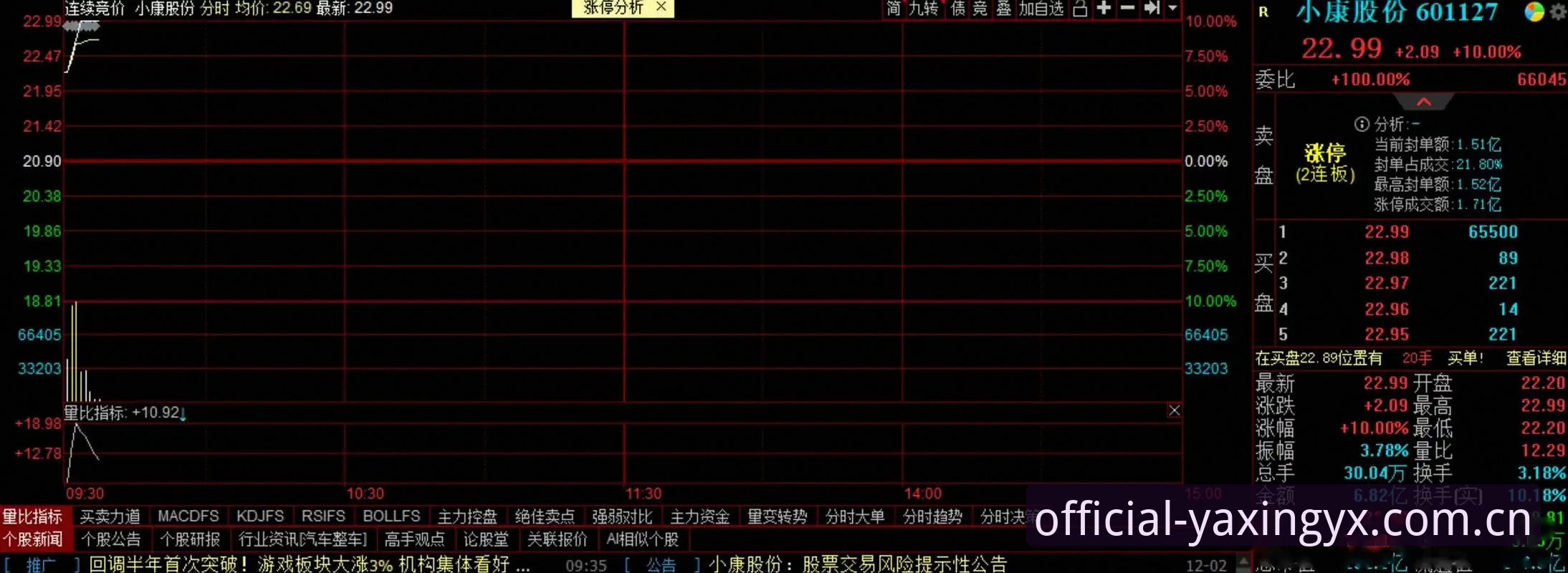The image size is (1568, 573).
Task: Open the 分时大单 indicator tab
Action: click(x=854, y=516)
